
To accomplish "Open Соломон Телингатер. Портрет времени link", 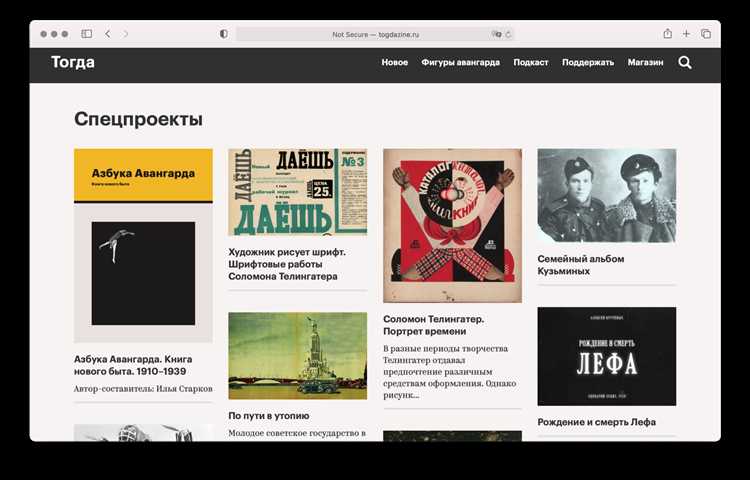I will (x=433, y=325).
